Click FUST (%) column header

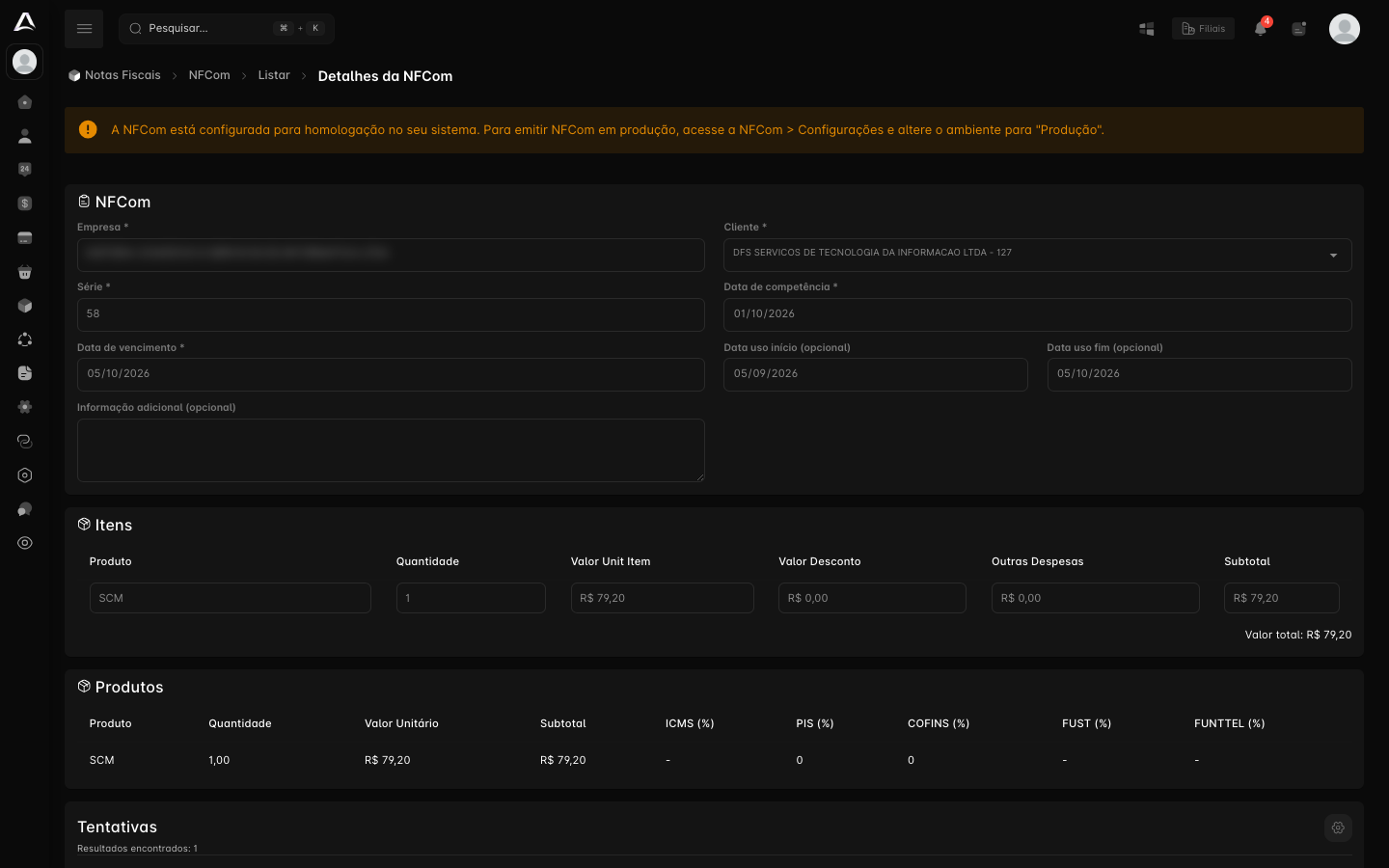pos(1087,723)
